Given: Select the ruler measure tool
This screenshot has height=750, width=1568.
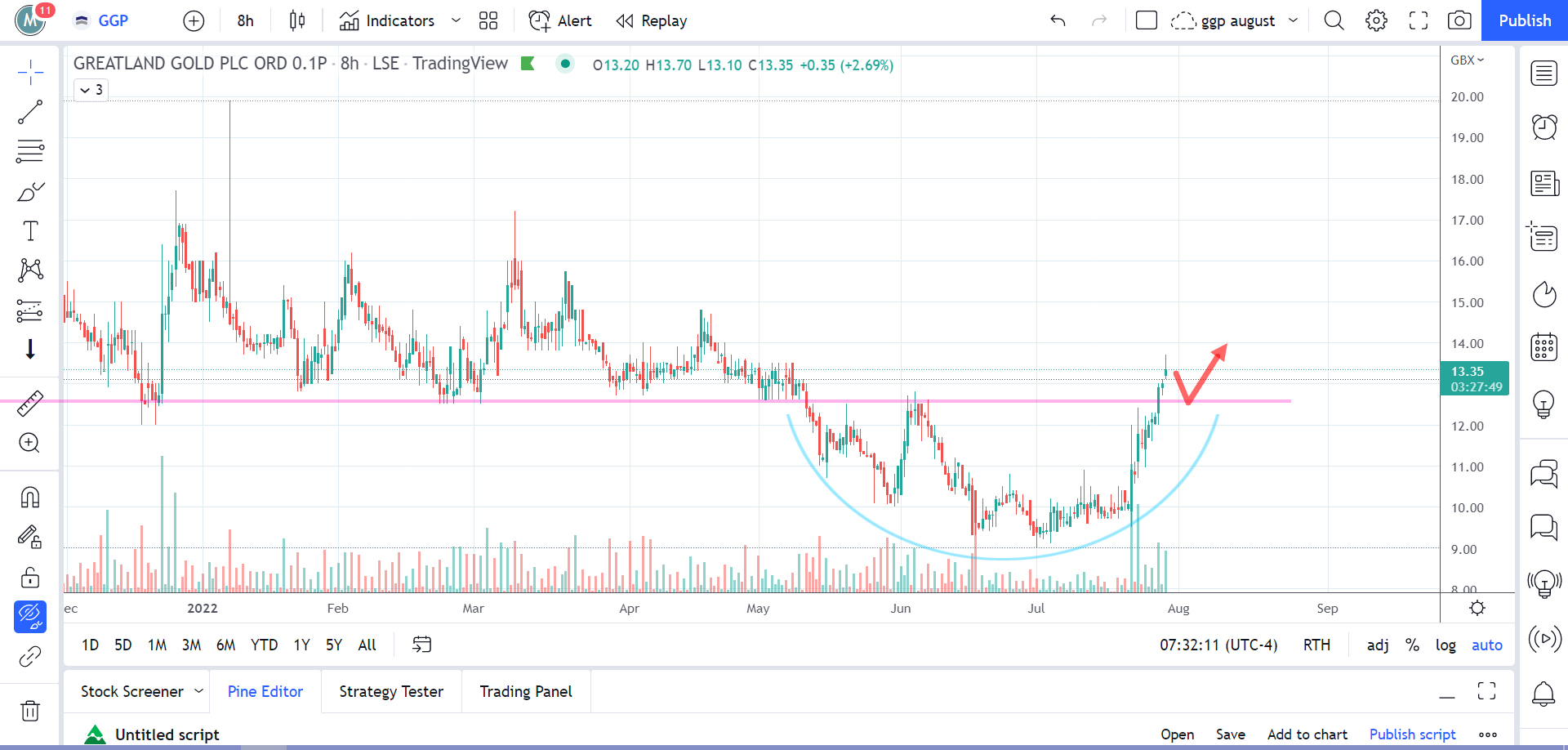Looking at the screenshot, I should [30, 404].
